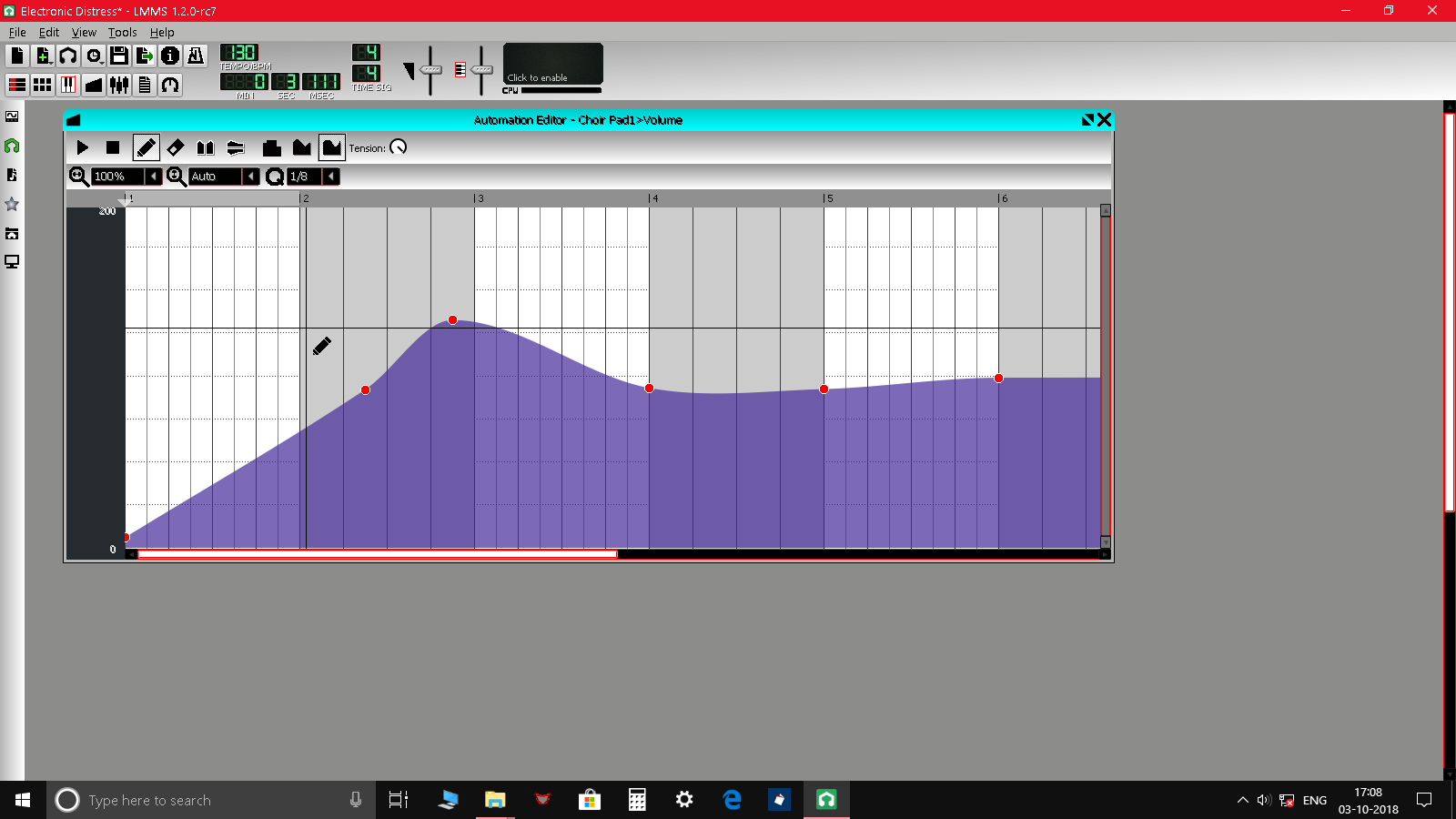Image resolution: width=1456 pixels, height=819 pixels.
Task: Select the Erase mode tool
Action: (x=176, y=147)
